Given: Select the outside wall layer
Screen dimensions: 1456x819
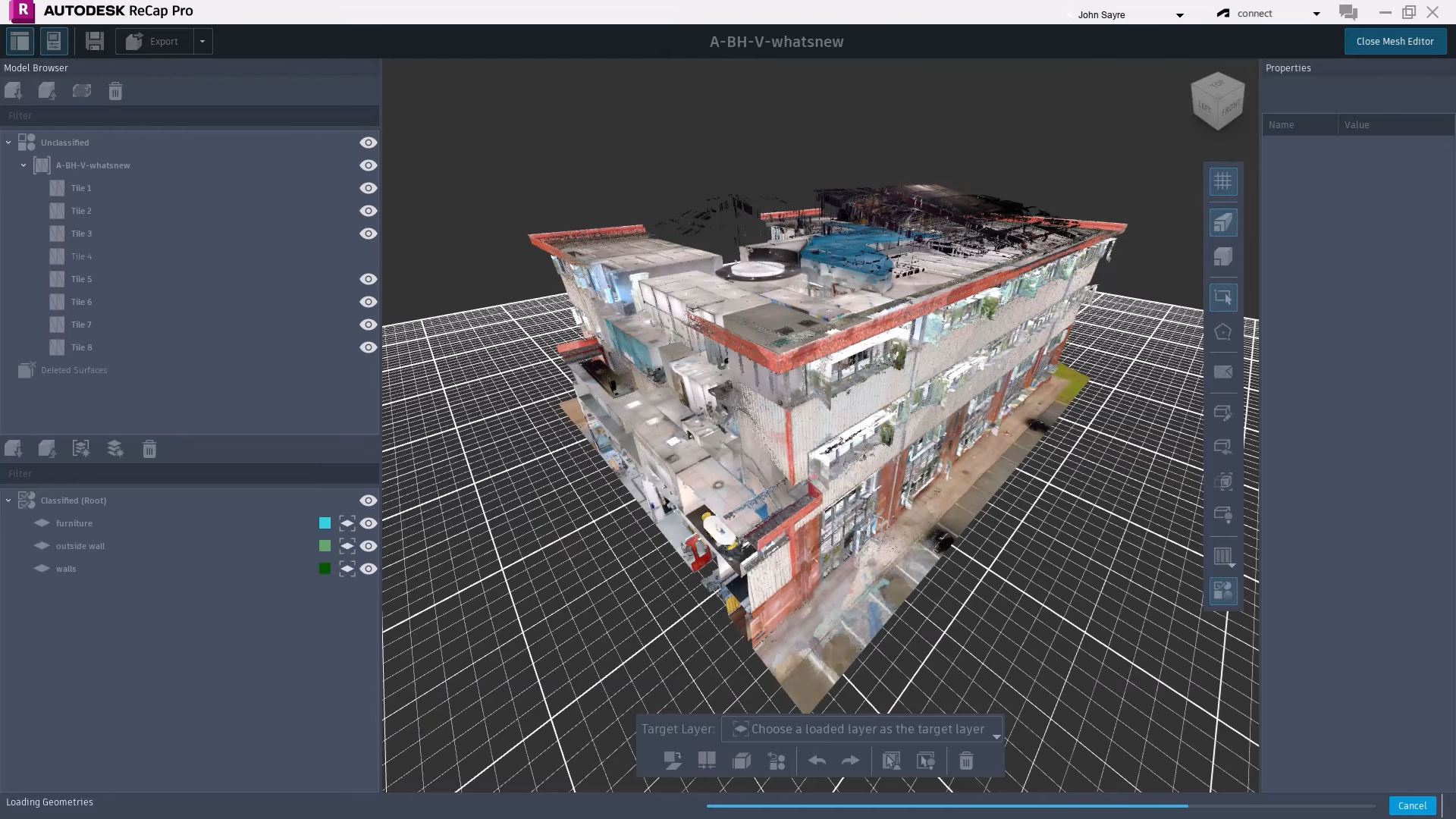Looking at the screenshot, I should pos(80,546).
